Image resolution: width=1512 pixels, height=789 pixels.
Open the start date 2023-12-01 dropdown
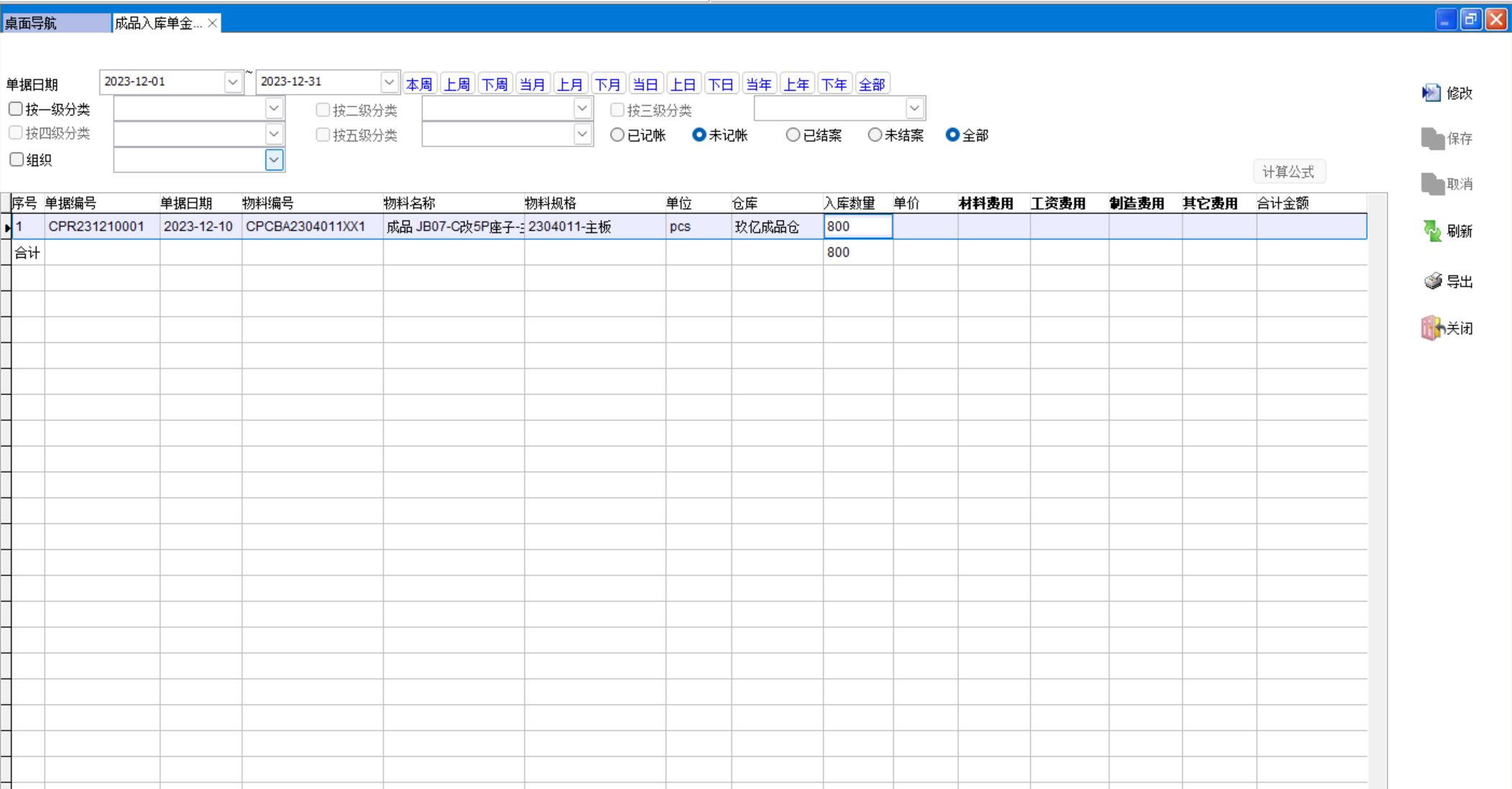pos(232,82)
